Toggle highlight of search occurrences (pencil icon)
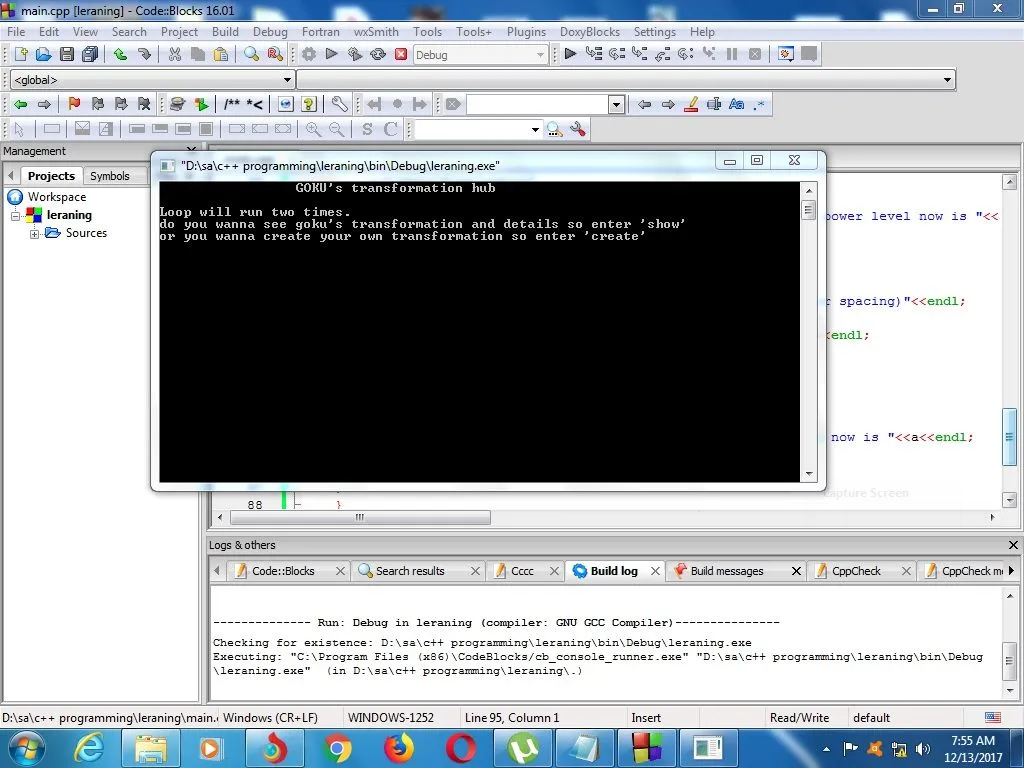The height and width of the screenshot is (768, 1024). 691,104
